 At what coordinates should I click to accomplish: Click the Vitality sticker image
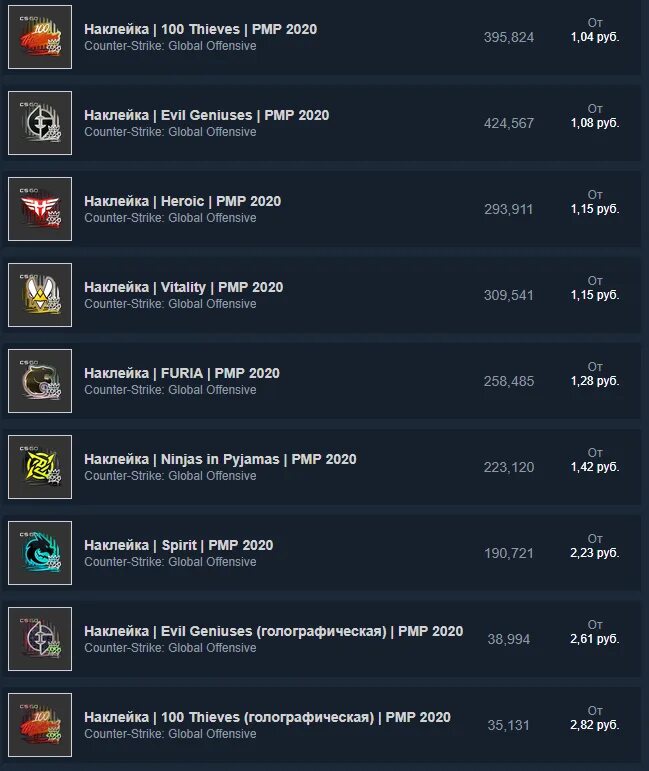coord(40,295)
